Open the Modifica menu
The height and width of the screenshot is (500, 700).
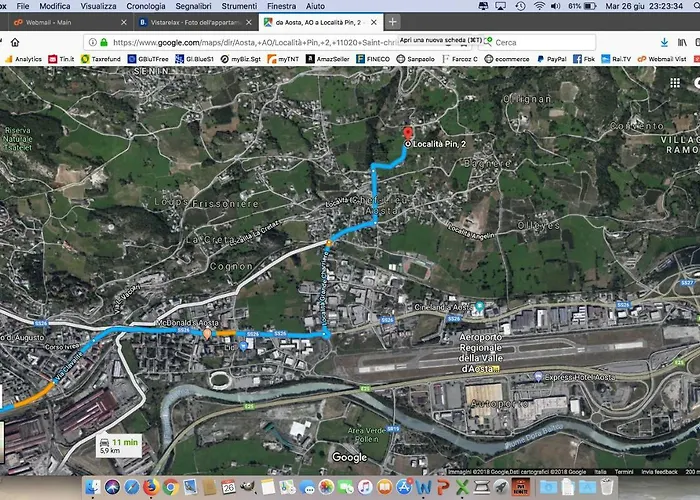54,6
